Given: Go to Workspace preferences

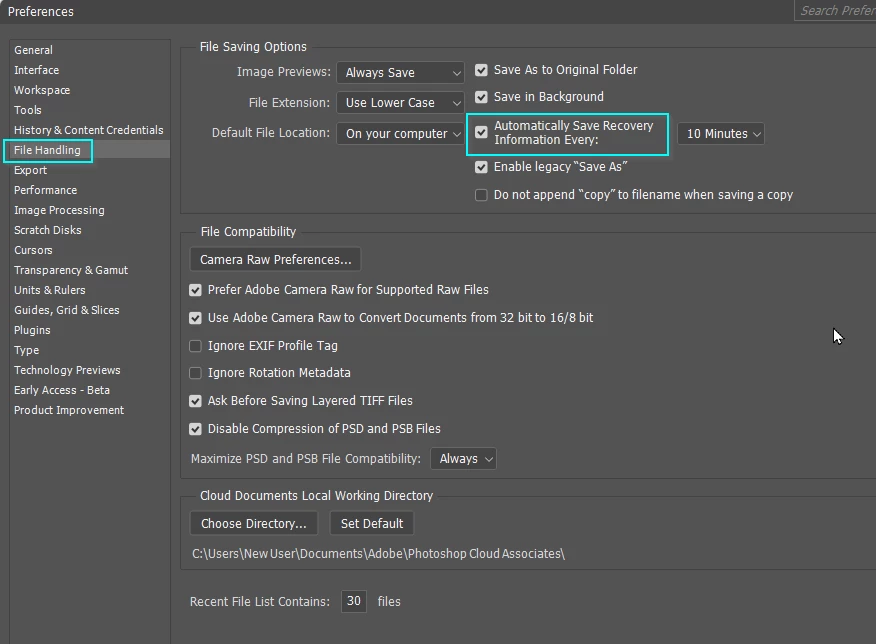Looking at the screenshot, I should click(42, 90).
